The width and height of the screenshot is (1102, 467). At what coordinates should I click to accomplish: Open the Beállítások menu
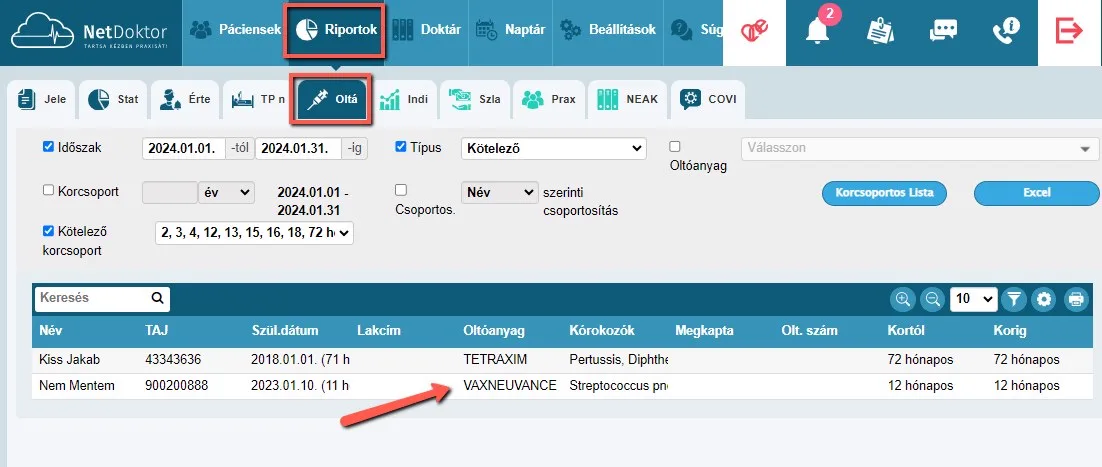[x=607, y=30]
